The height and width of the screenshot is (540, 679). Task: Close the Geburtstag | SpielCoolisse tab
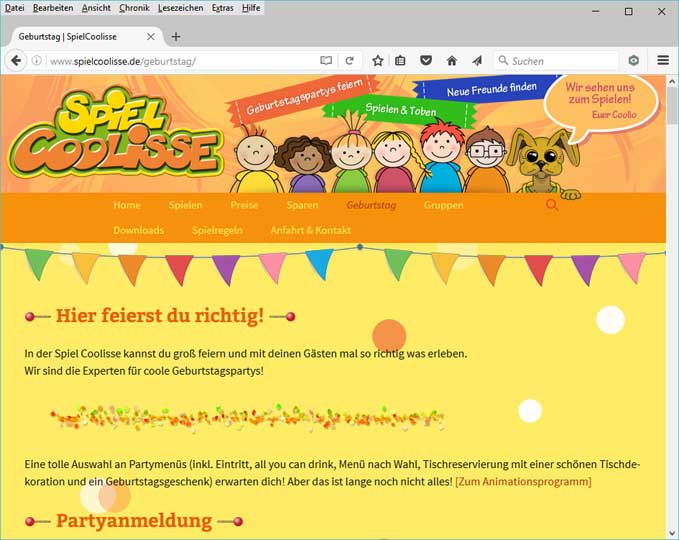click(151, 37)
